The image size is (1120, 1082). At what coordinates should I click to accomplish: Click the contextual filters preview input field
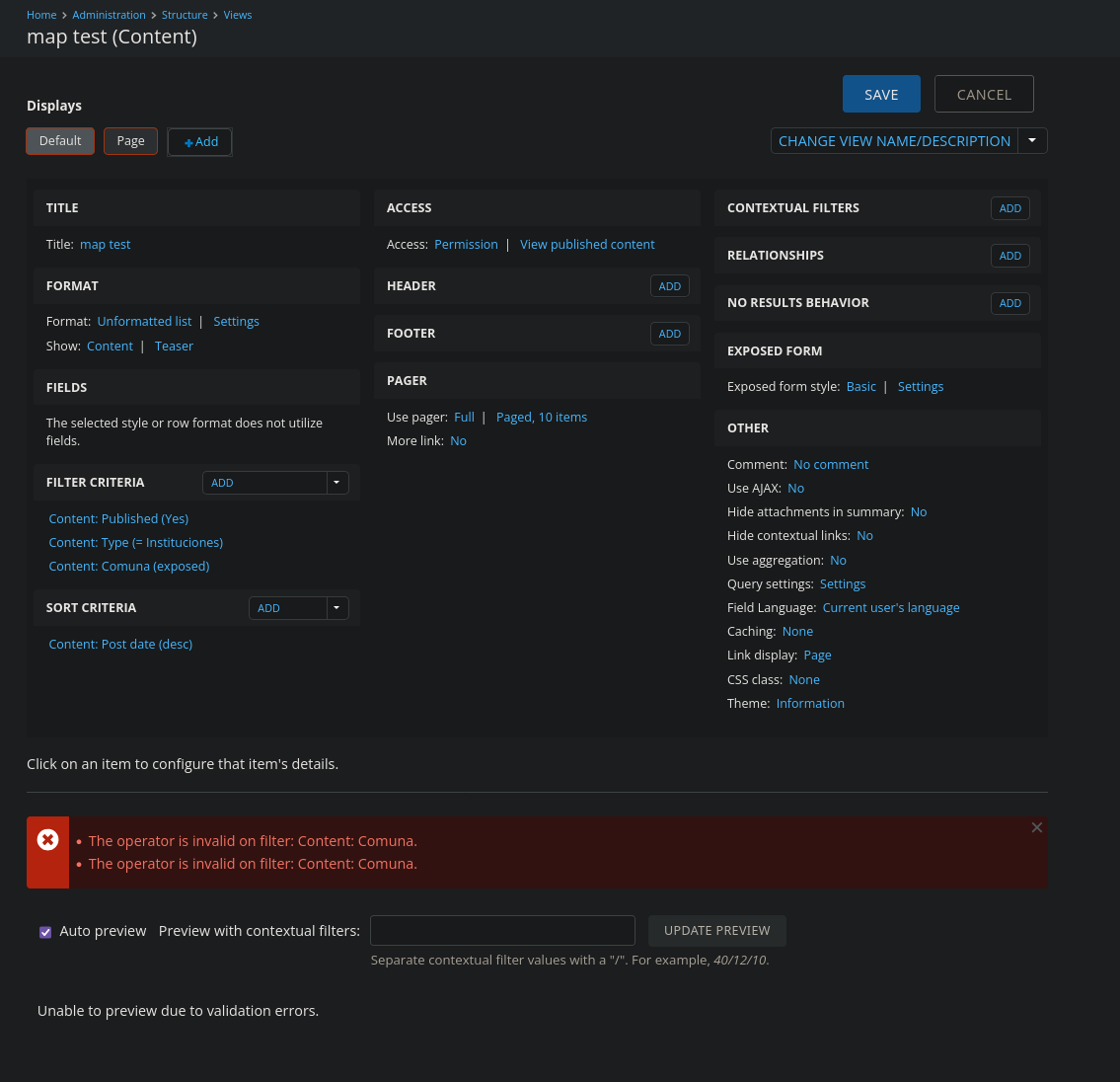pyautogui.click(x=502, y=931)
